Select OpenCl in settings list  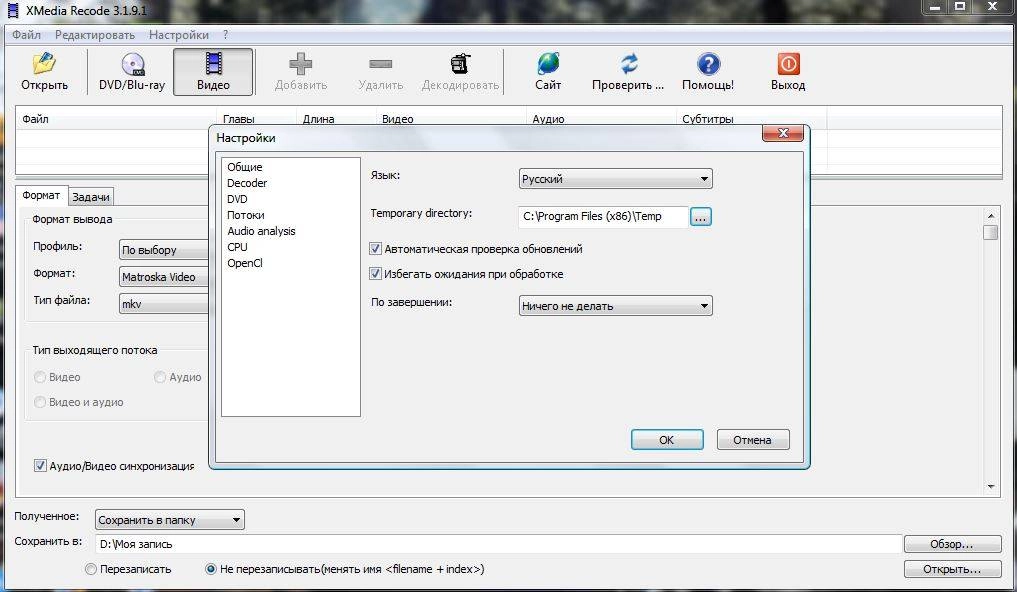pos(245,263)
